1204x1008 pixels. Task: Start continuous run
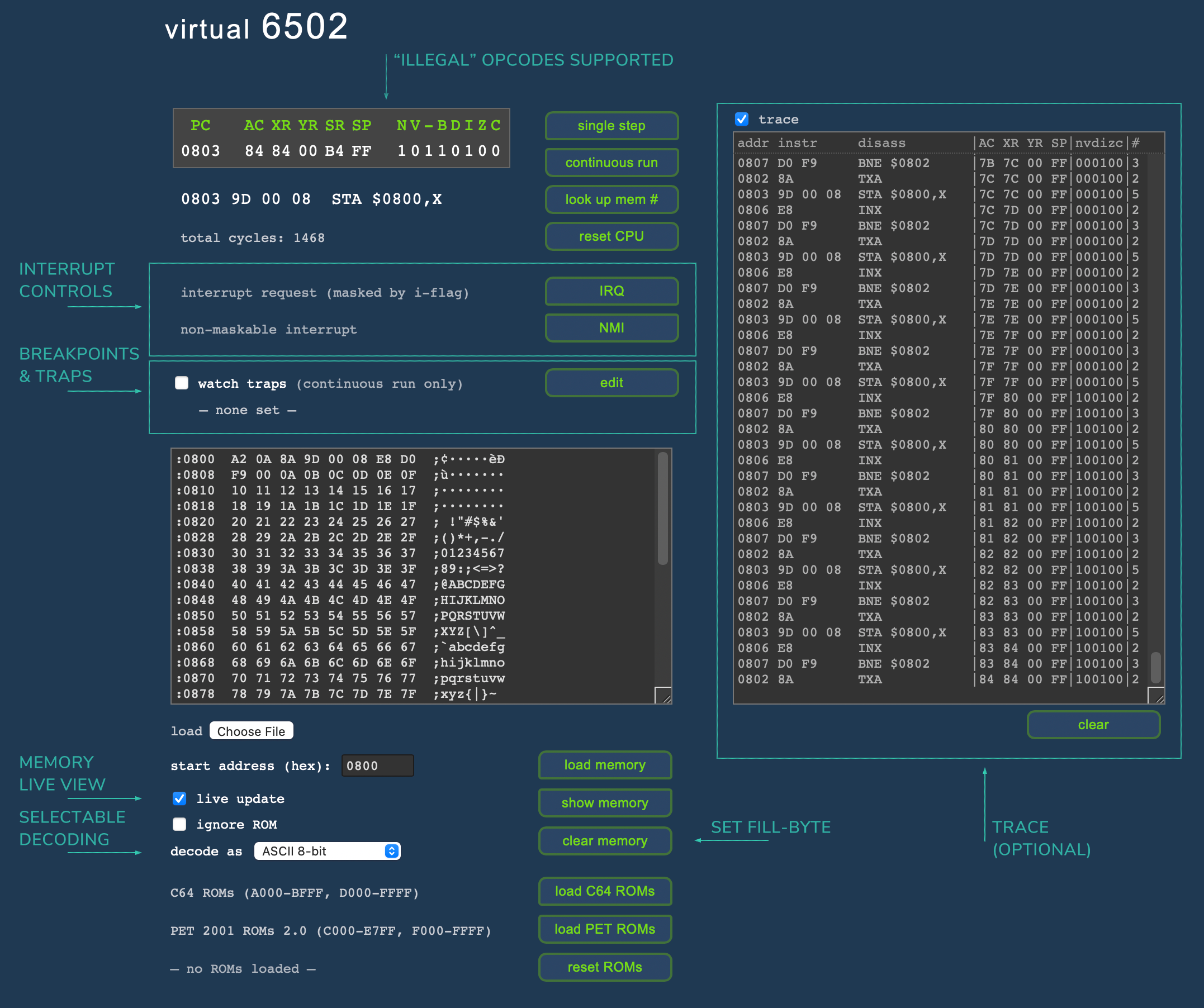pos(611,163)
